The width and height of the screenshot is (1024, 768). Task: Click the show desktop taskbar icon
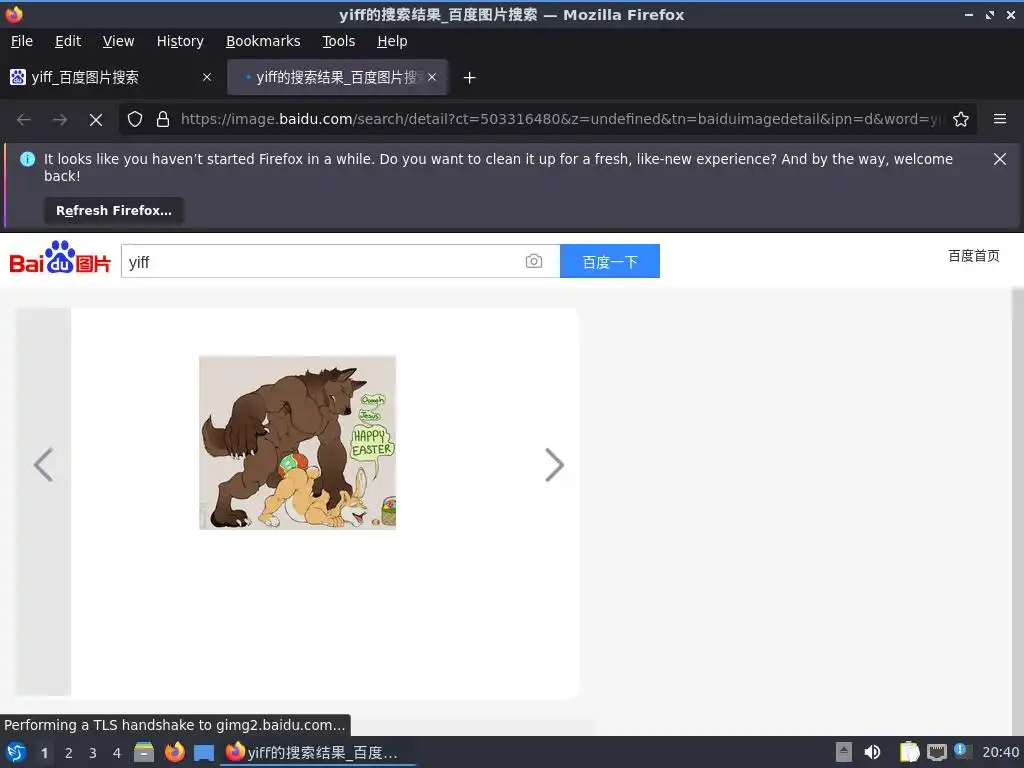pos(204,752)
